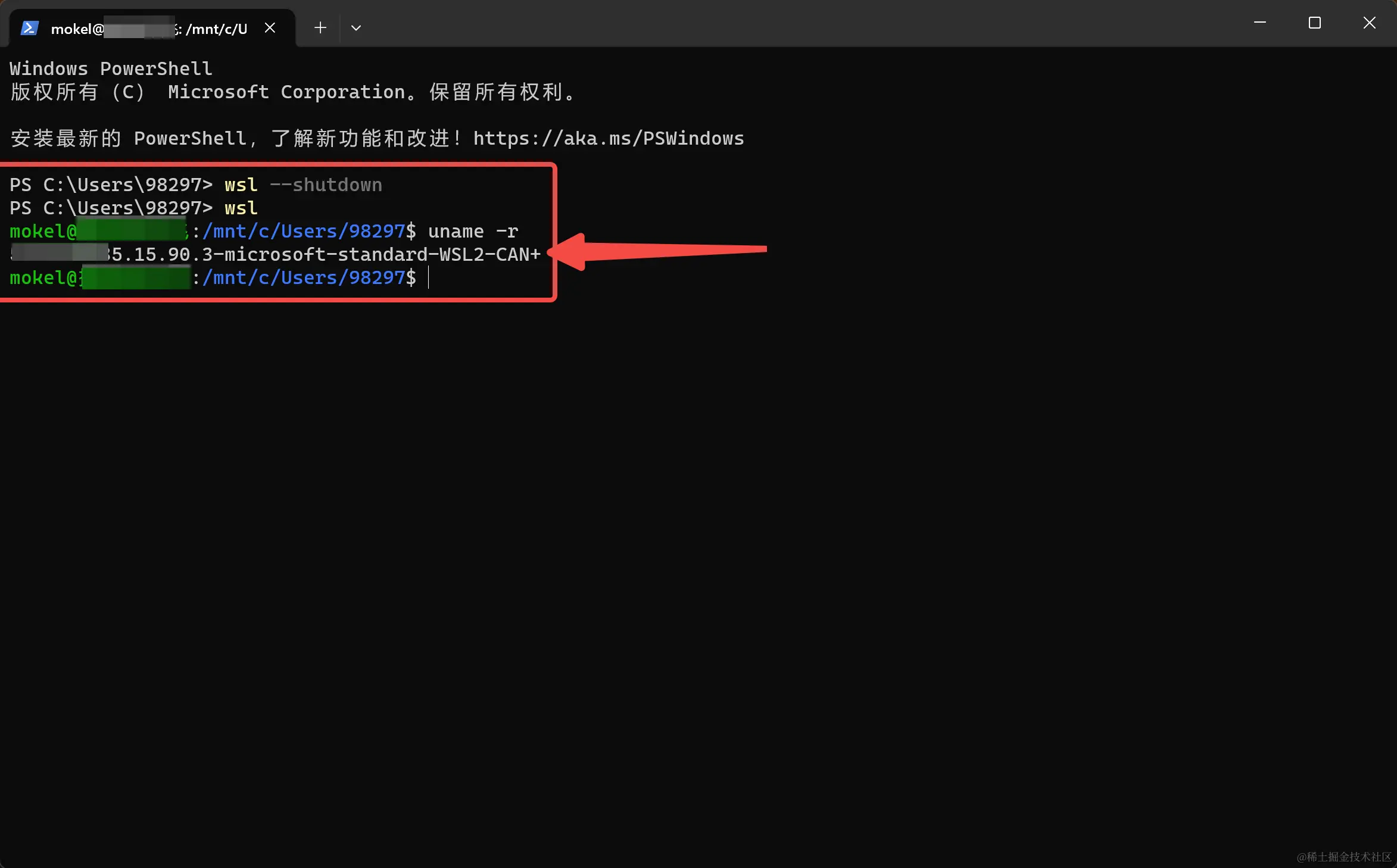Close the mokel@ terminal tab
This screenshot has height=868, width=1397.
click(x=270, y=28)
